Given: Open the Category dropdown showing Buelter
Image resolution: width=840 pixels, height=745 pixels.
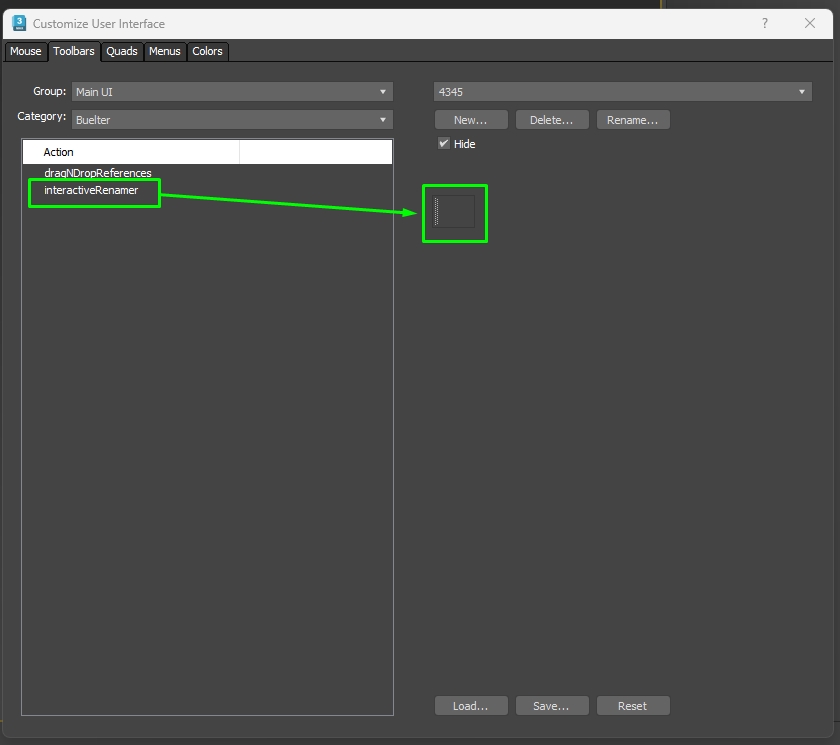Looking at the screenshot, I should [232, 119].
